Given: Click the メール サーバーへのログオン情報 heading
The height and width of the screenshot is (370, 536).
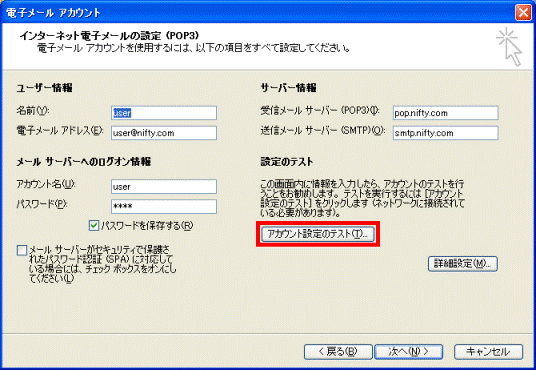Looking at the screenshot, I should [84, 161].
